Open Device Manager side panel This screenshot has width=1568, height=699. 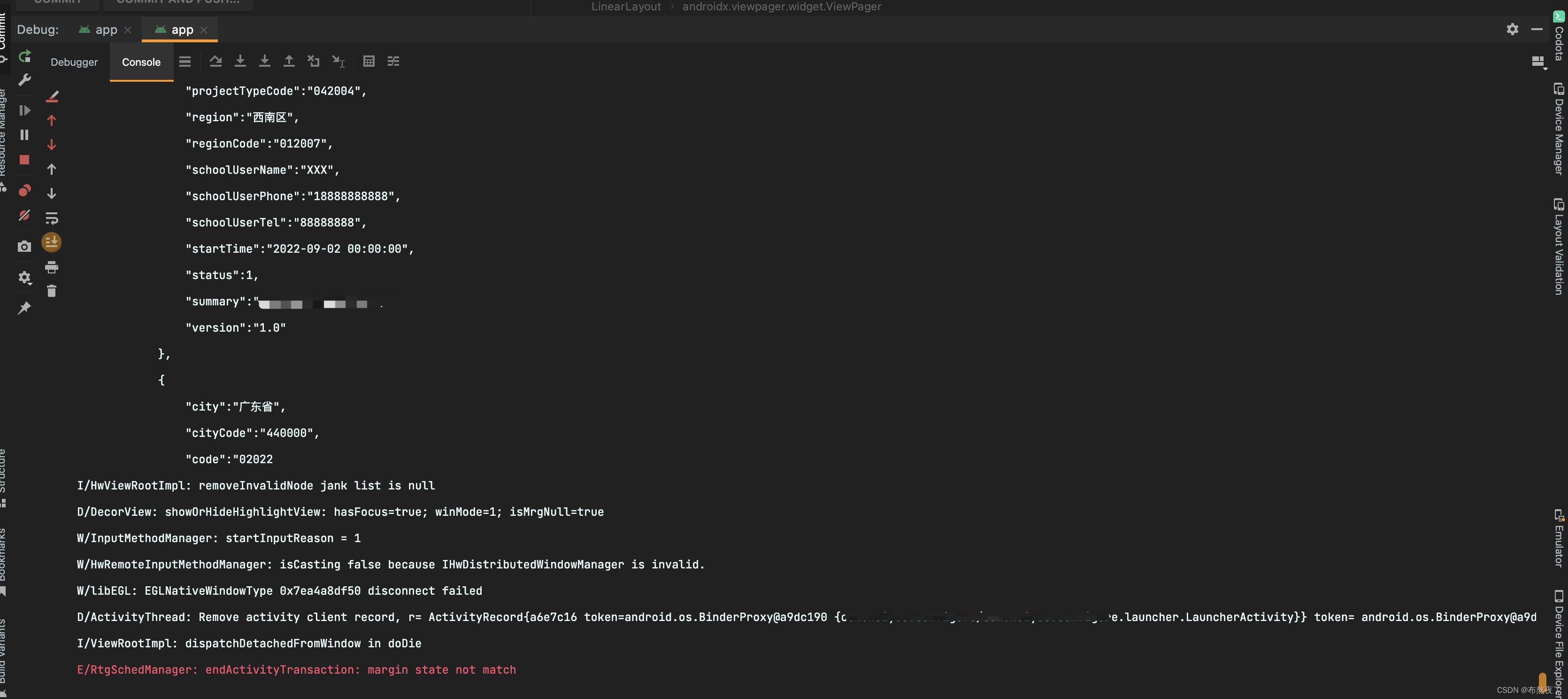1558,129
